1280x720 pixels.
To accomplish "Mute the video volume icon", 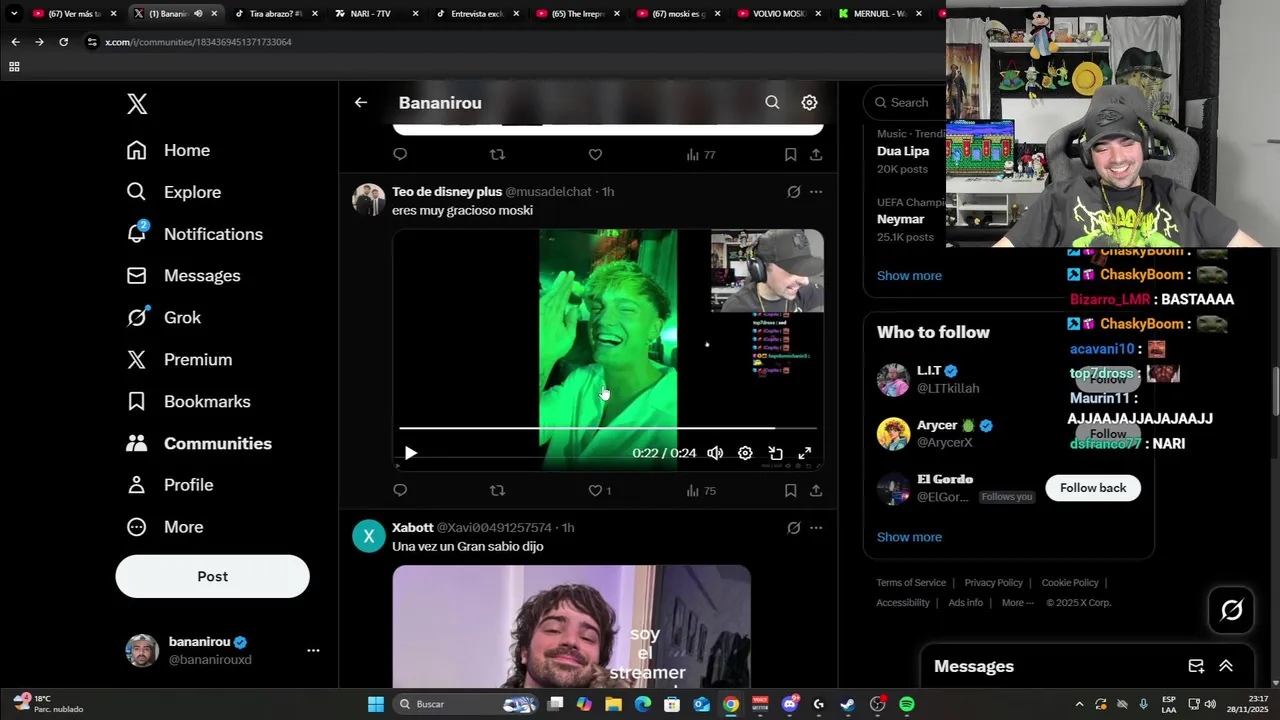I will pyautogui.click(x=715, y=453).
